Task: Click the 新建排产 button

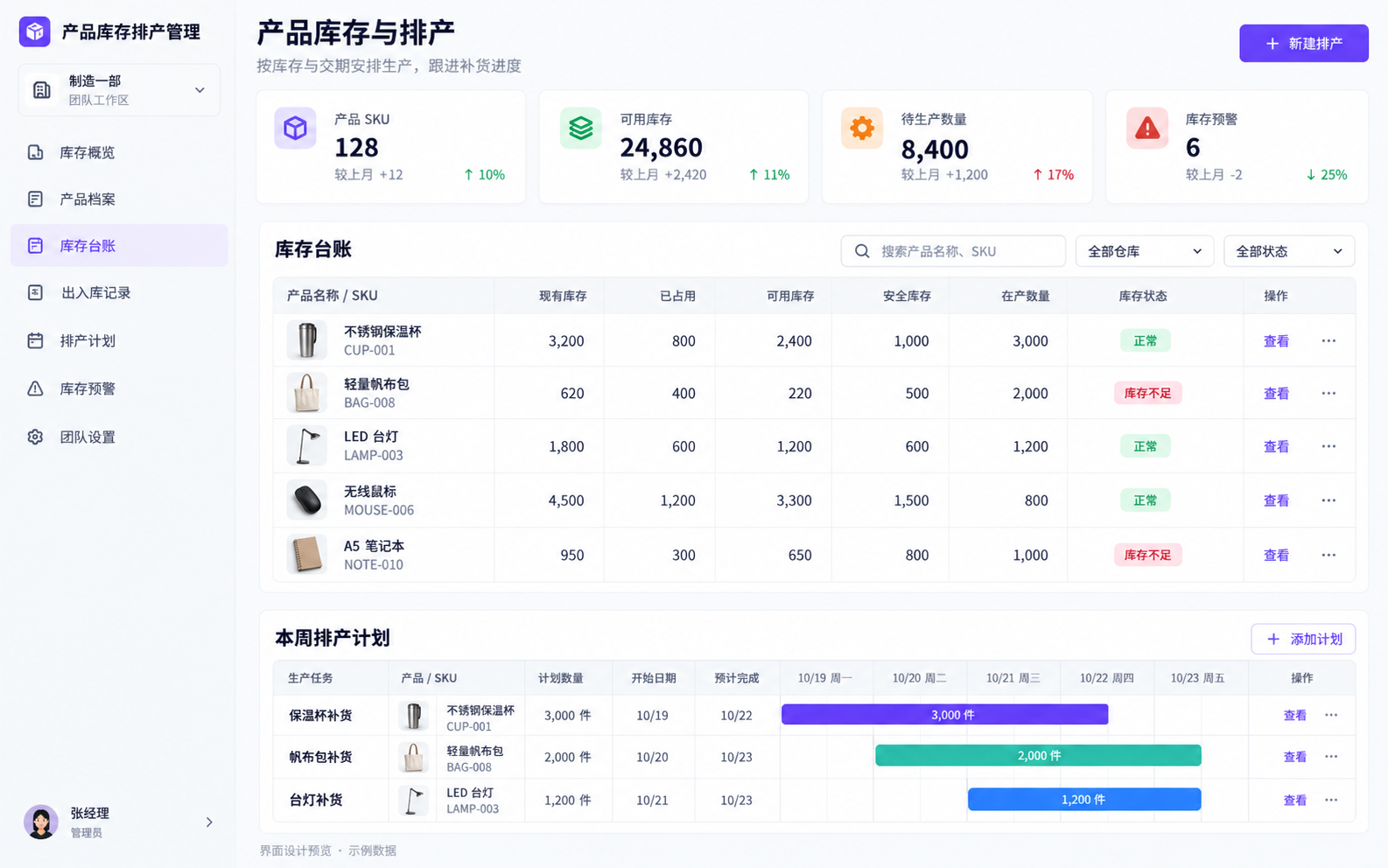Action: (x=1304, y=43)
